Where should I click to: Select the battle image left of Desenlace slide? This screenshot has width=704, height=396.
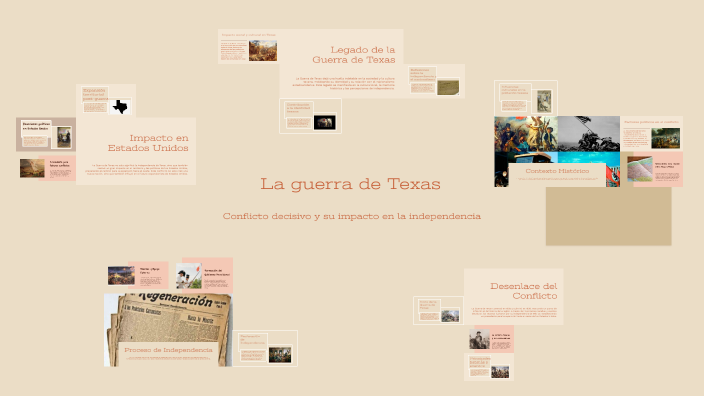click(450, 316)
